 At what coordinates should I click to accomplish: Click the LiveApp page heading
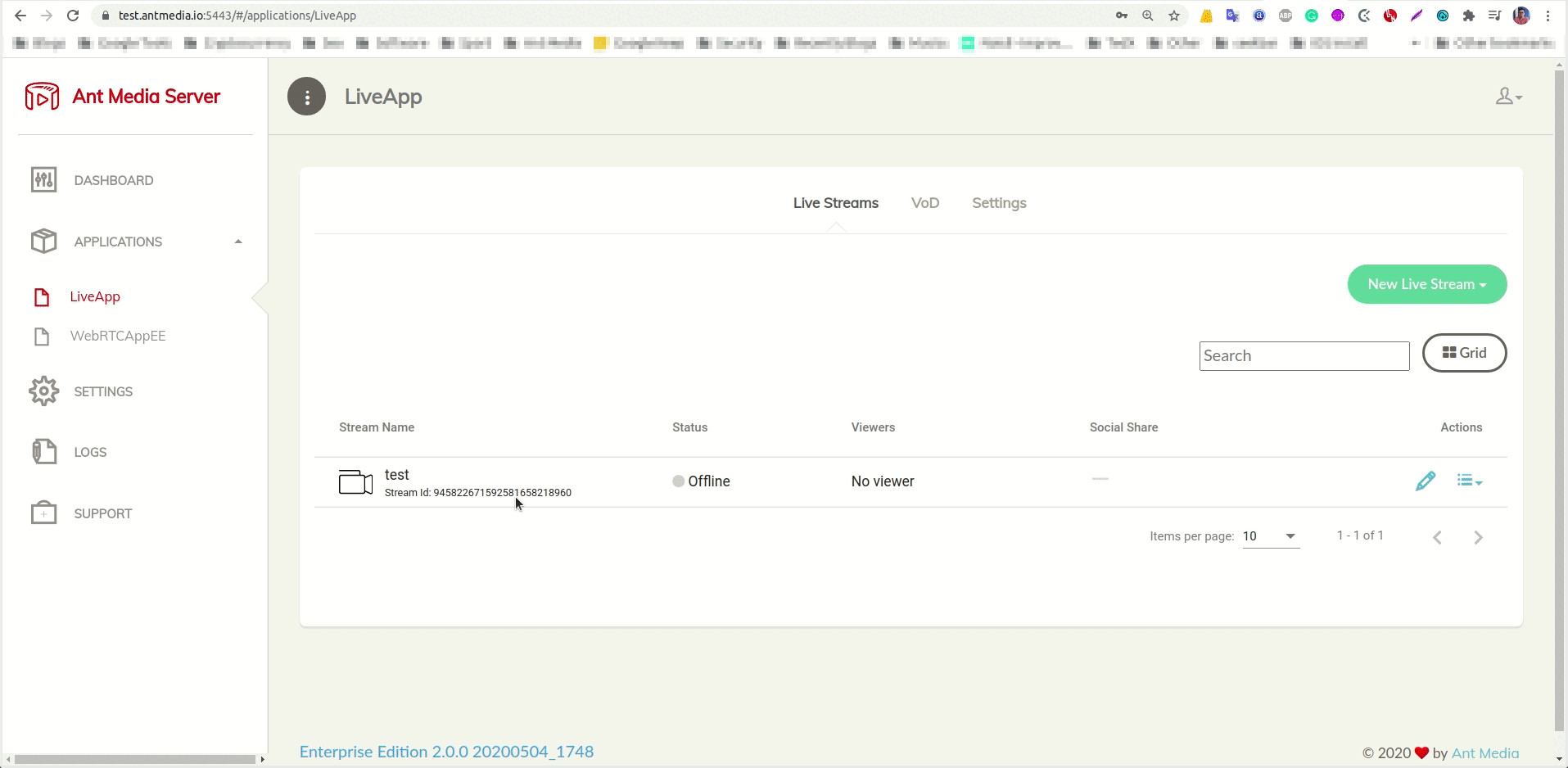tap(383, 97)
